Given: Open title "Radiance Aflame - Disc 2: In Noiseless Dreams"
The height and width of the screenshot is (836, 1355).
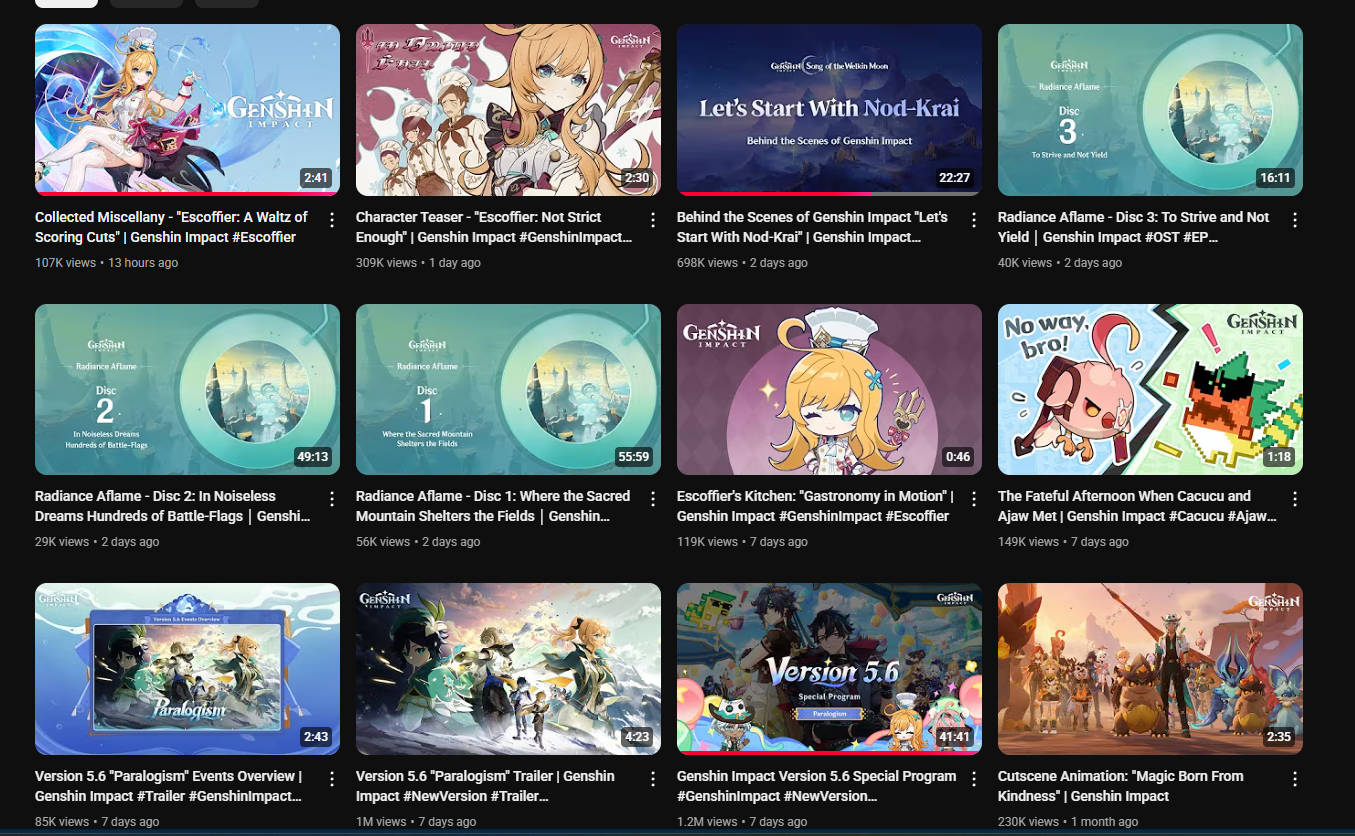Looking at the screenshot, I should pos(173,506).
